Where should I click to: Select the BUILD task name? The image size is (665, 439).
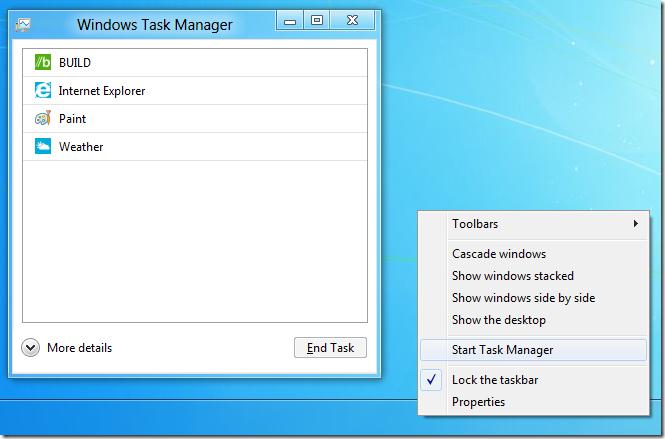75,63
